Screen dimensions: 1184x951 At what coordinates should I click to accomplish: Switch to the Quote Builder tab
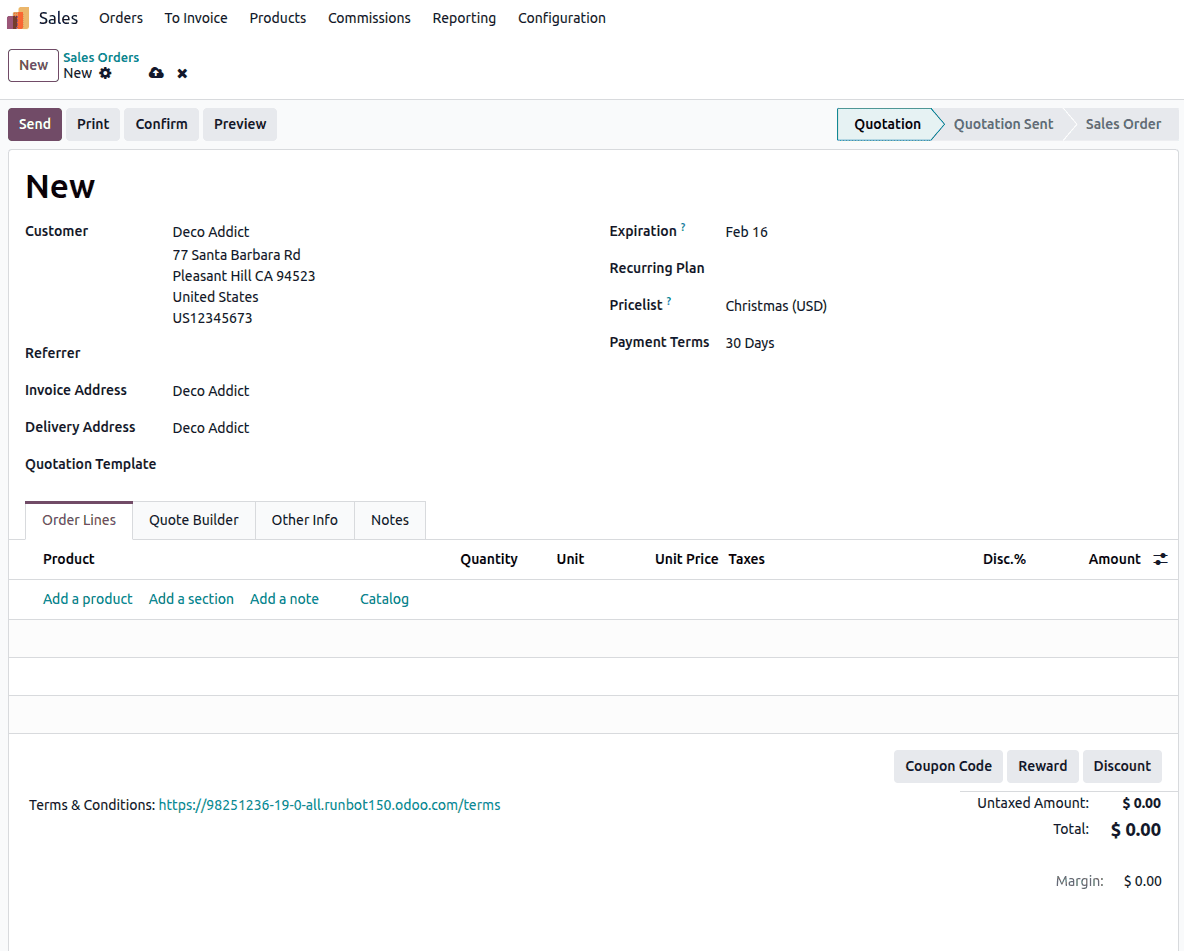pyautogui.click(x=193, y=520)
